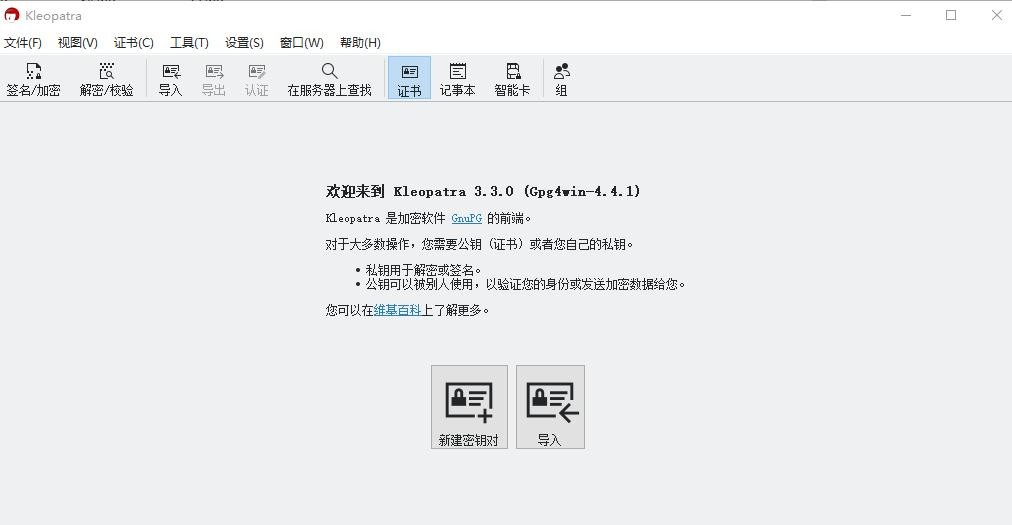Open the 工具(T) menu
The width and height of the screenshot is (1012, 525).
pyautogui.click(x=189, y=43)
